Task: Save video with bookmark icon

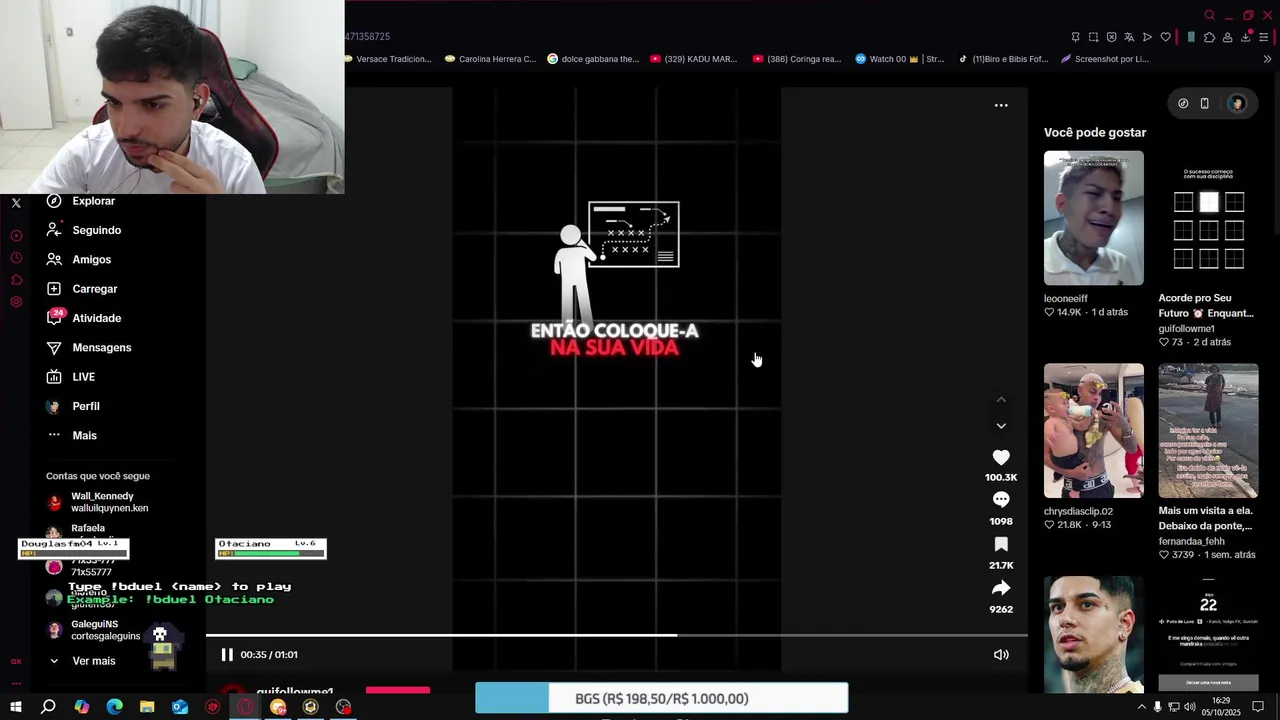Action: click(1001, 544)
